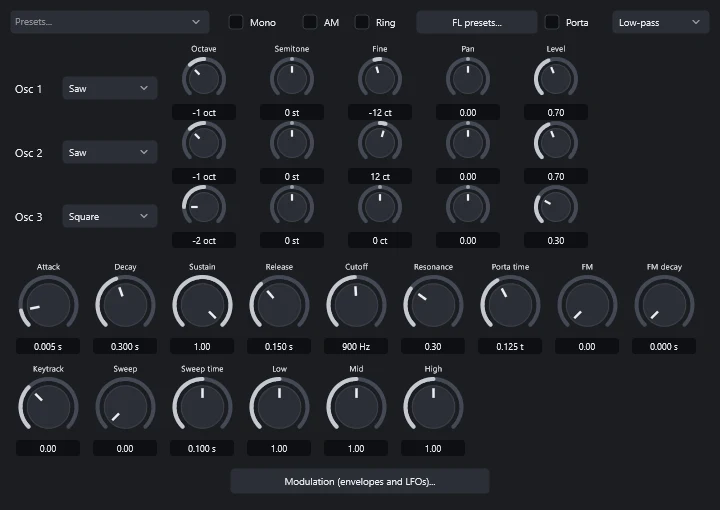Image resolution: width=720 pixels, height=510 pixels.
Task: Click the Resonance knob
Action: (x=433, y=305)
